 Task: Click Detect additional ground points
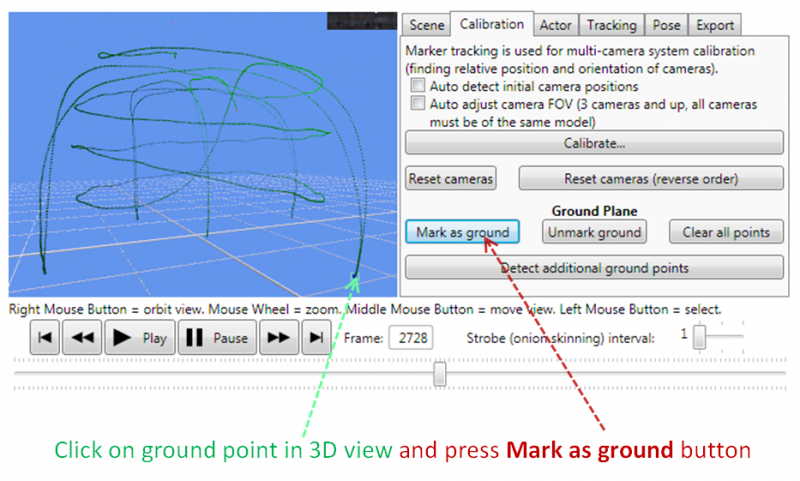pos(594,268)
